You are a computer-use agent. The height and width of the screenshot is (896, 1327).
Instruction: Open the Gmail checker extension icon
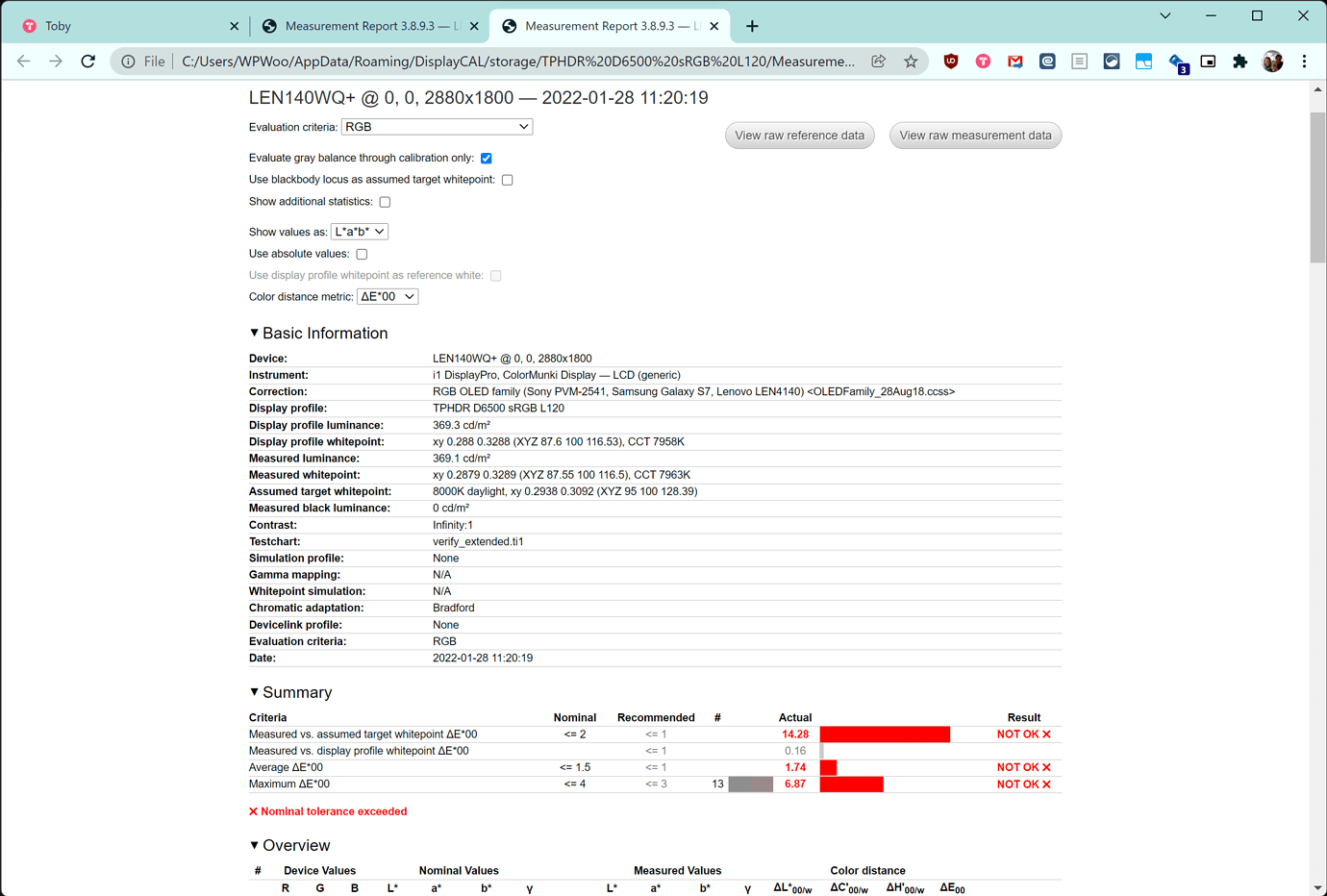1014,61
